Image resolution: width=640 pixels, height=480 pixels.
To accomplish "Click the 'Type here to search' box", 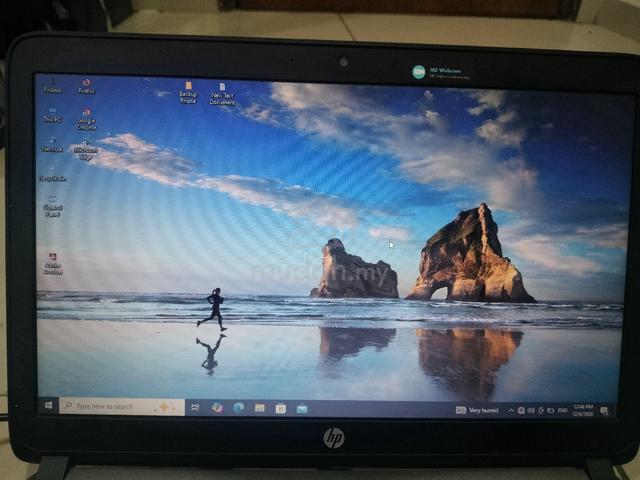I will tap(122, 407).
